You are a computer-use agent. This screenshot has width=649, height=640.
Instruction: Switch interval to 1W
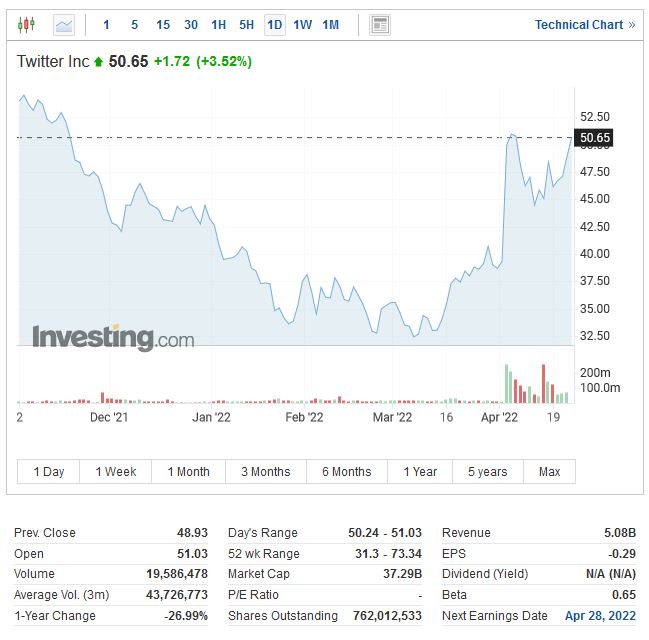302,24
